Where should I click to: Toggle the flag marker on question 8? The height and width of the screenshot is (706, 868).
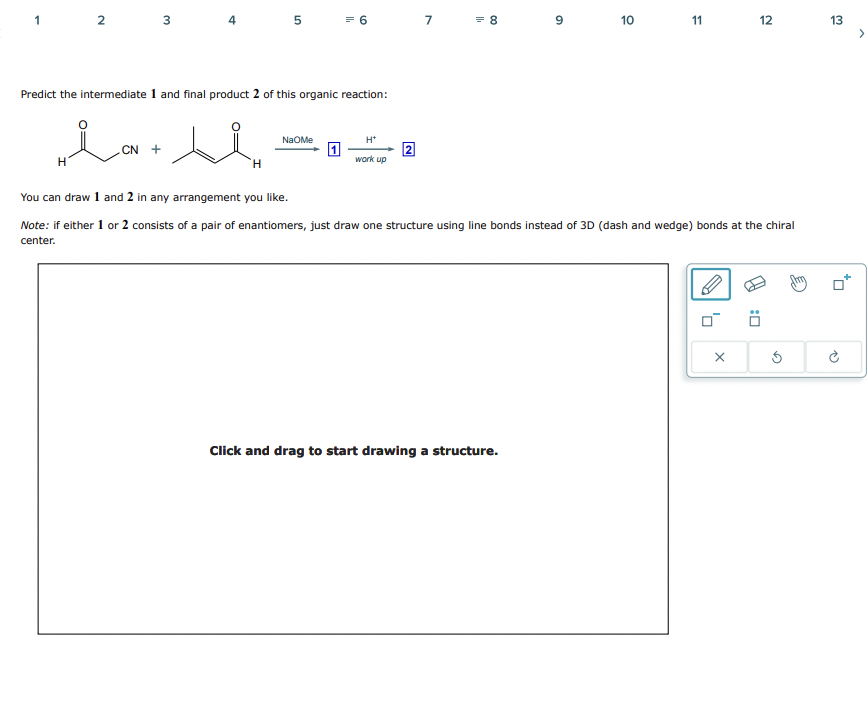(x=479, y=19)
